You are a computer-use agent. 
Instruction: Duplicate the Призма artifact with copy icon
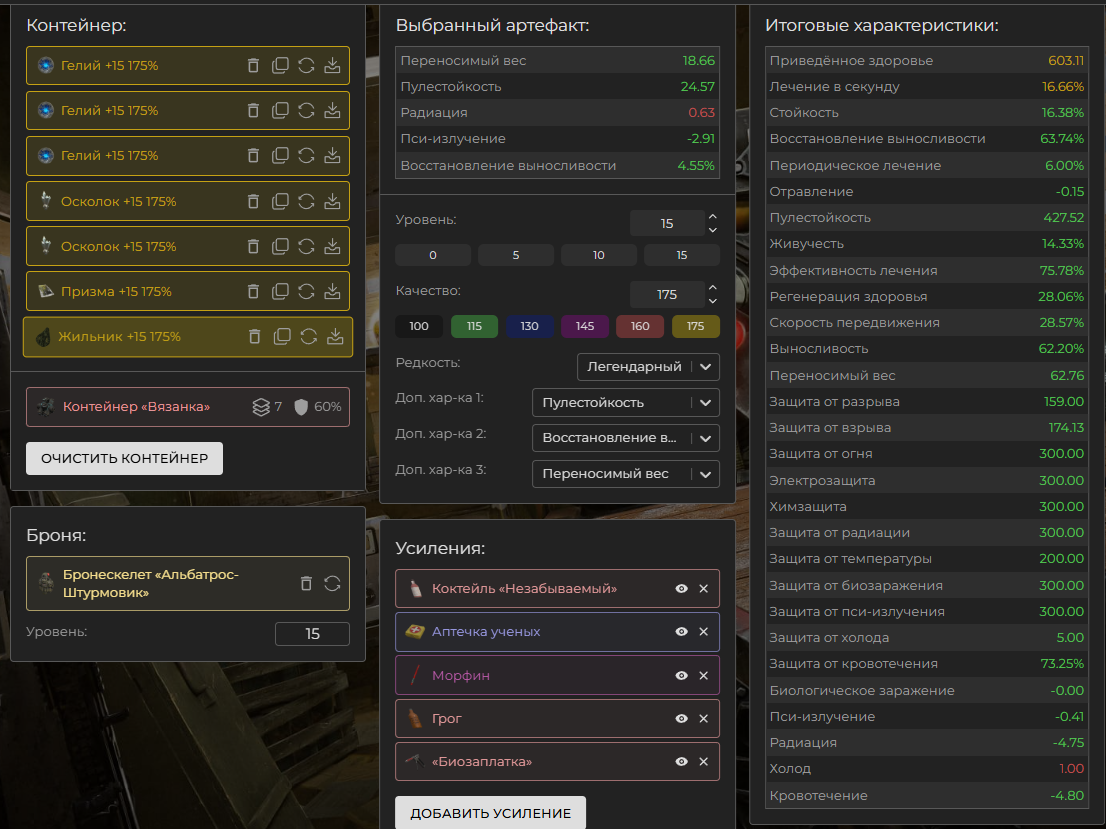[x=281, y=291]
